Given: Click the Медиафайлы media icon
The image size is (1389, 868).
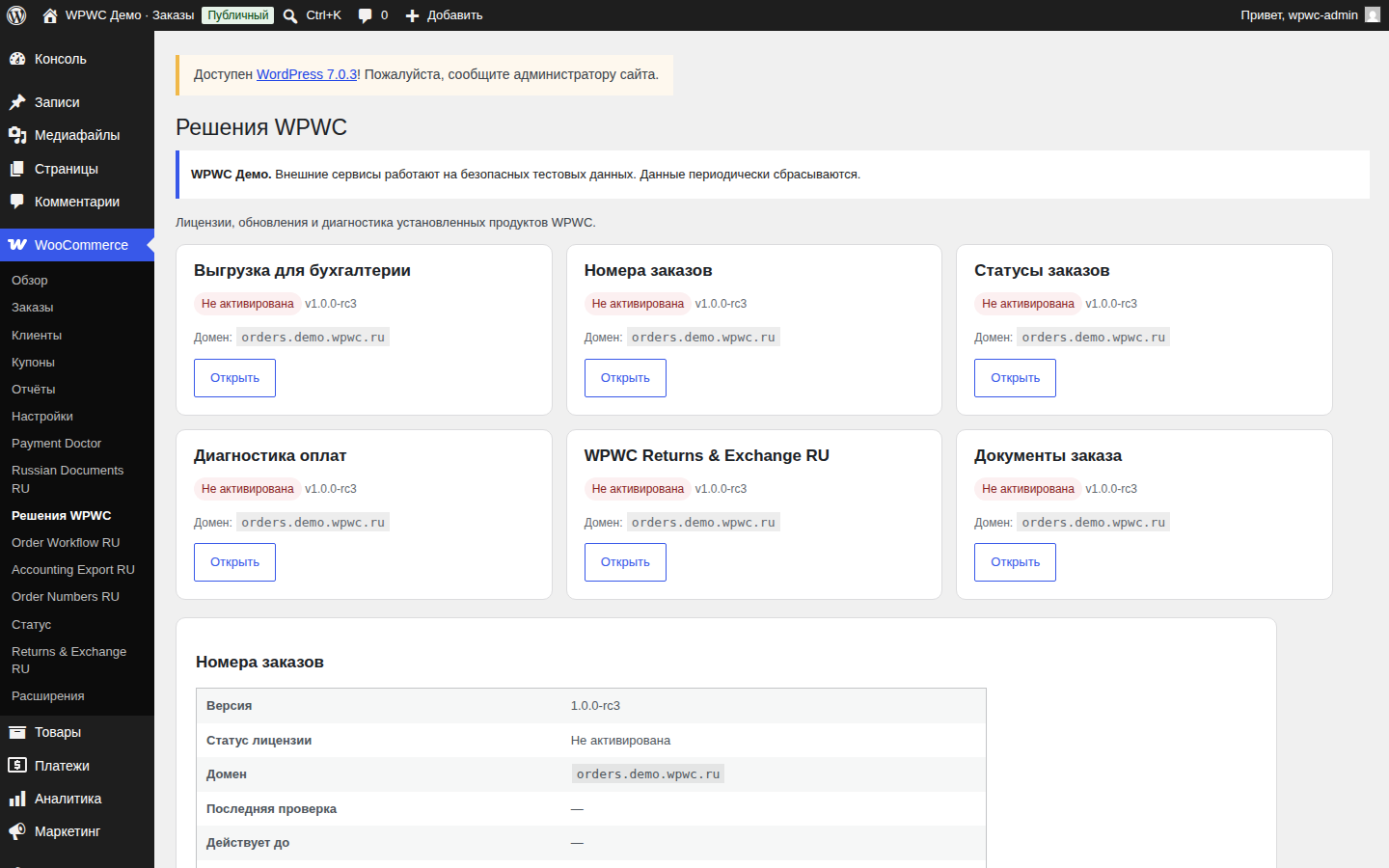Looking at the screenshot, I should pos(17,135).
